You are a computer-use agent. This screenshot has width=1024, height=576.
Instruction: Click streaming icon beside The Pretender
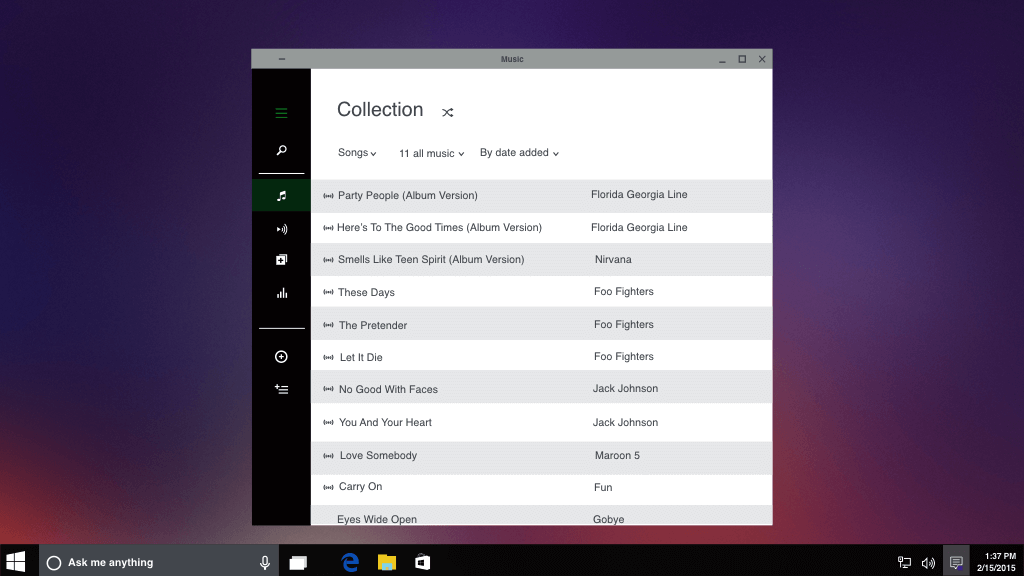[328, 325]
